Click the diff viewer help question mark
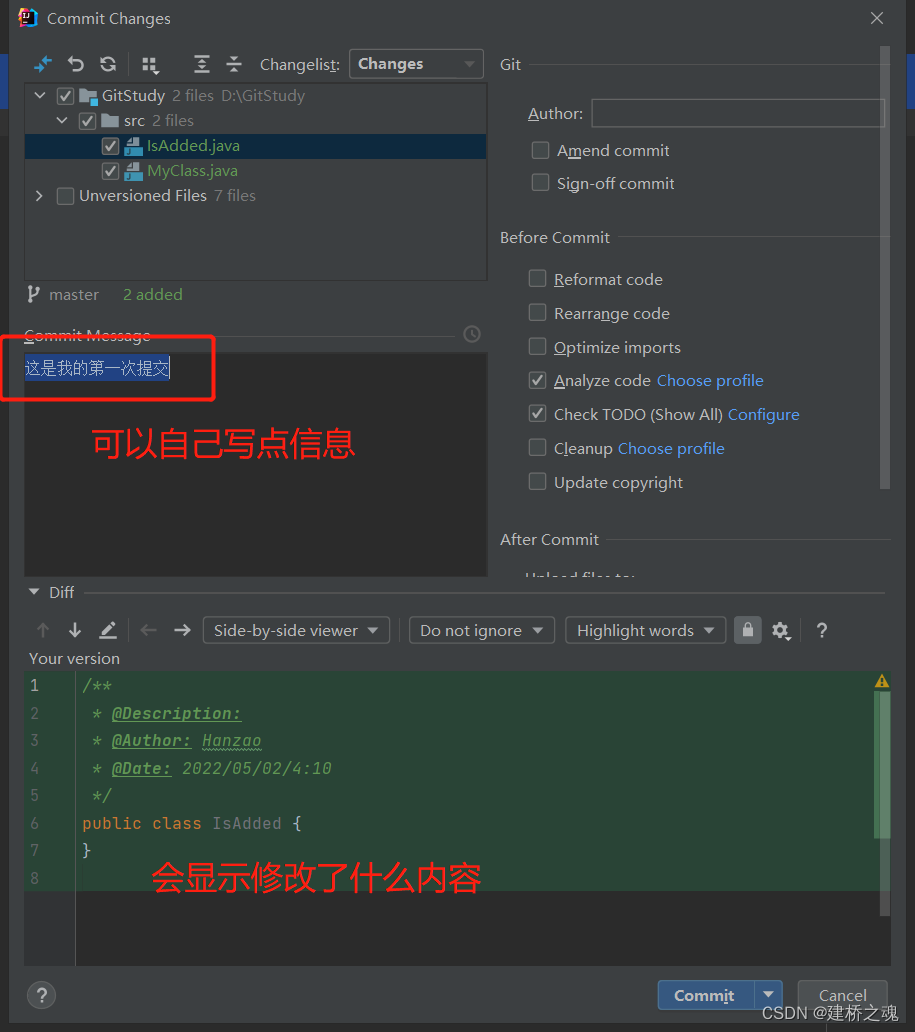 coord(822,631)
